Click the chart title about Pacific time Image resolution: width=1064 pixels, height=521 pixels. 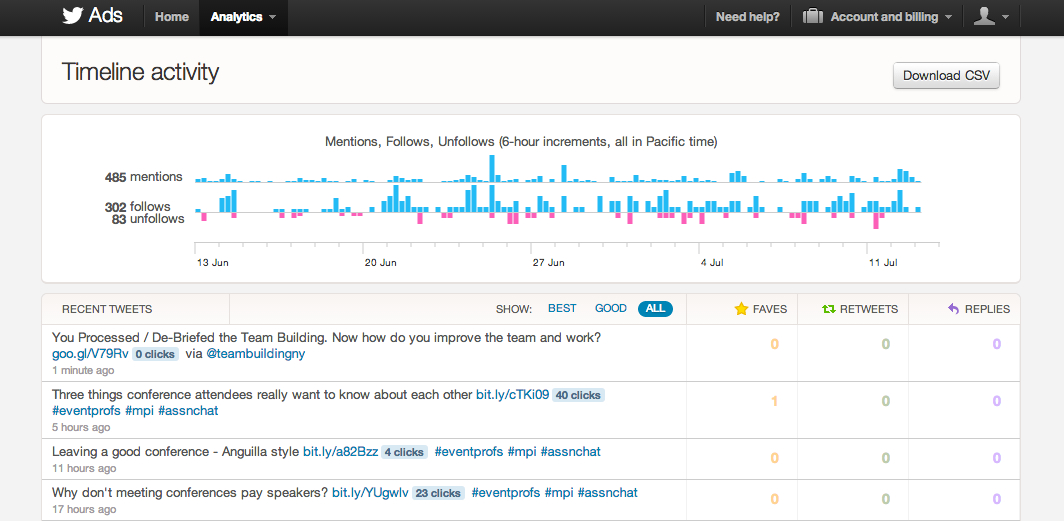pyautogui.click(x=521, y=142)
